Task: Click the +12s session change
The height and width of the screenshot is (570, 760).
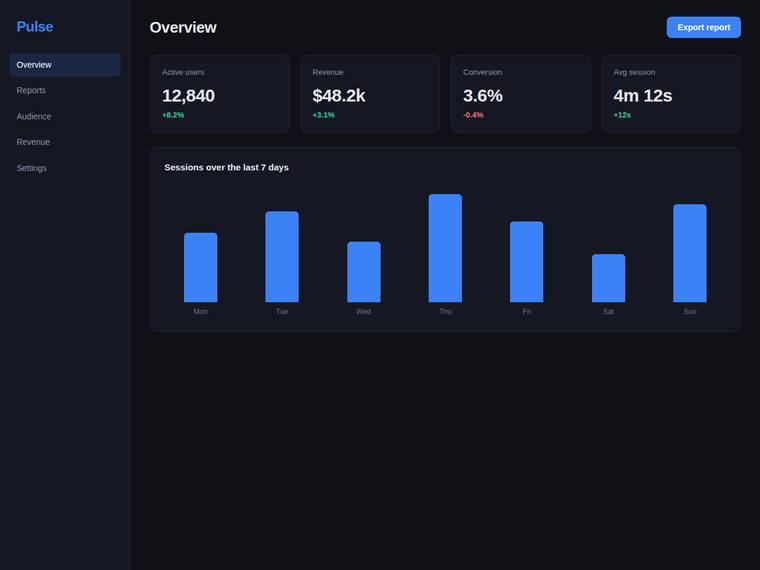Action: (622, 115)
